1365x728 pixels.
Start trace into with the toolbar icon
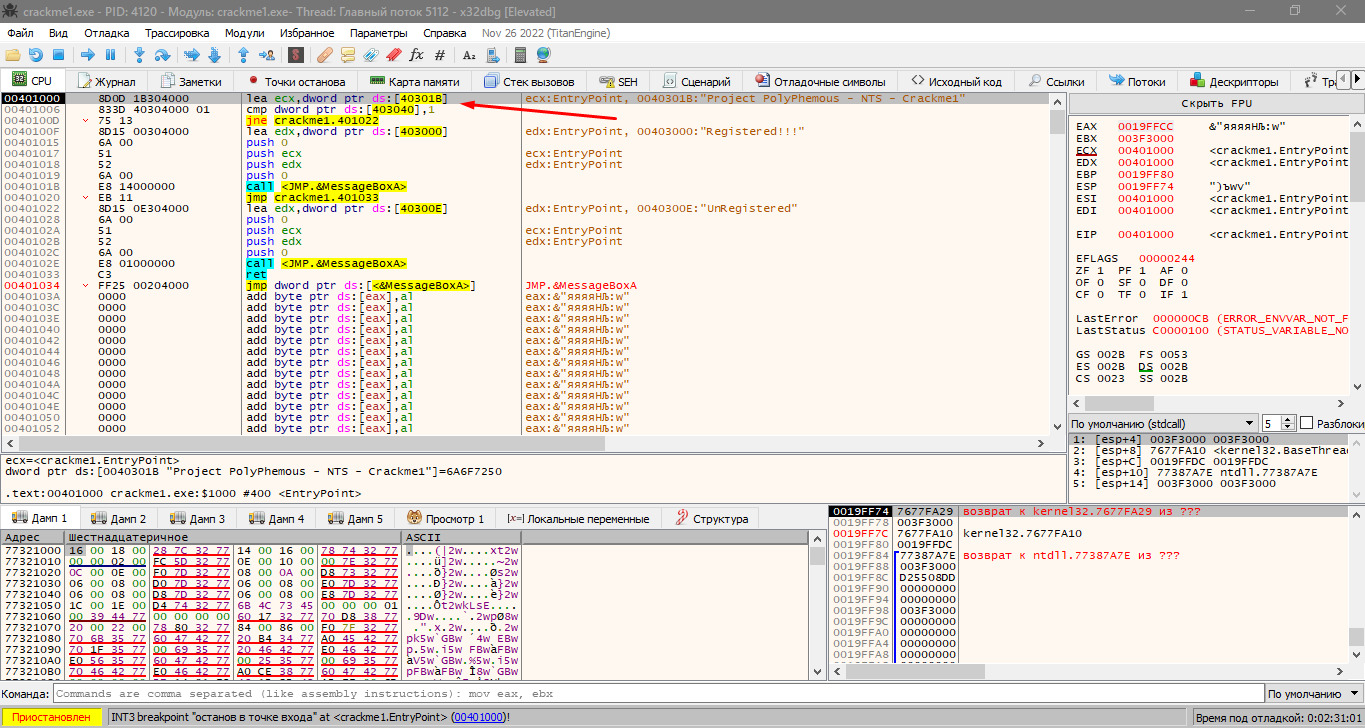tap(192, 54)
